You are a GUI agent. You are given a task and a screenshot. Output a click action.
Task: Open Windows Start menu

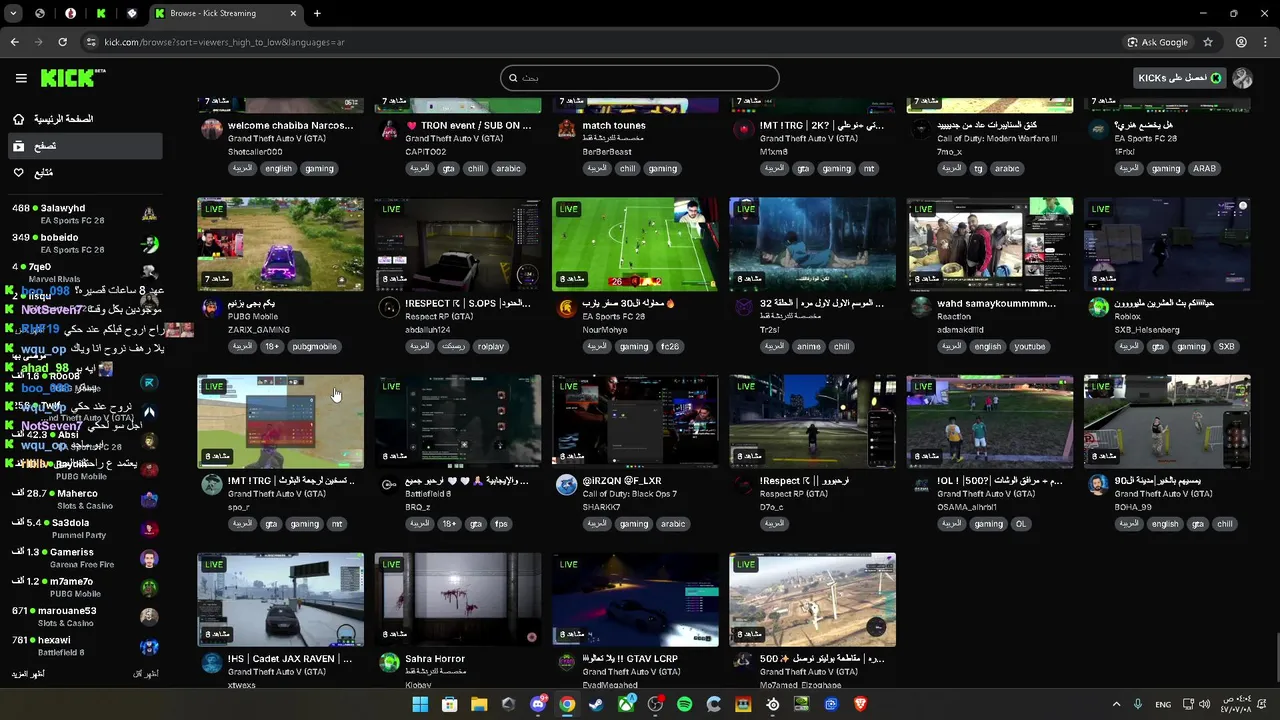420,704
